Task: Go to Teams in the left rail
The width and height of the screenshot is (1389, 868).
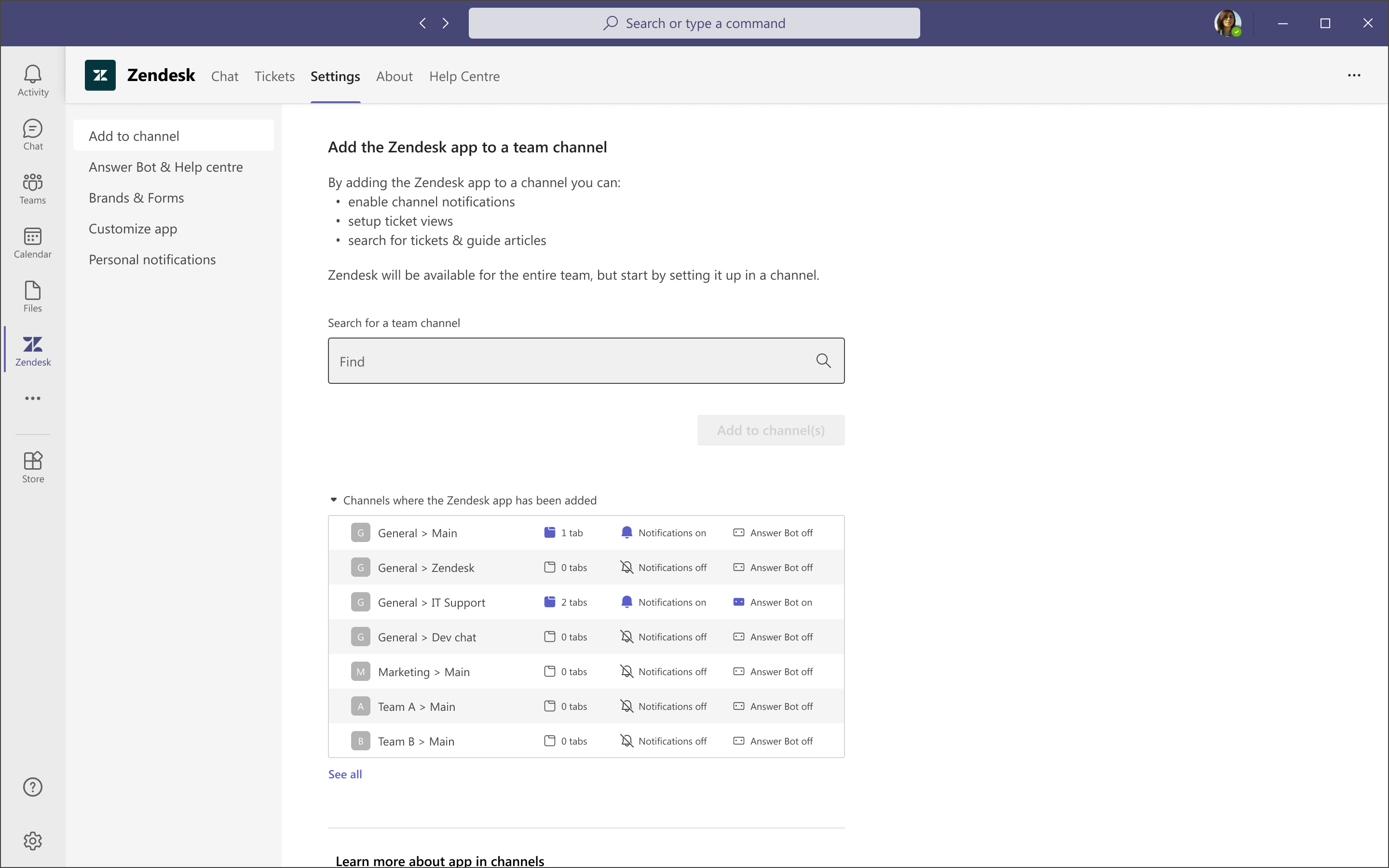Action: point(33,188)
